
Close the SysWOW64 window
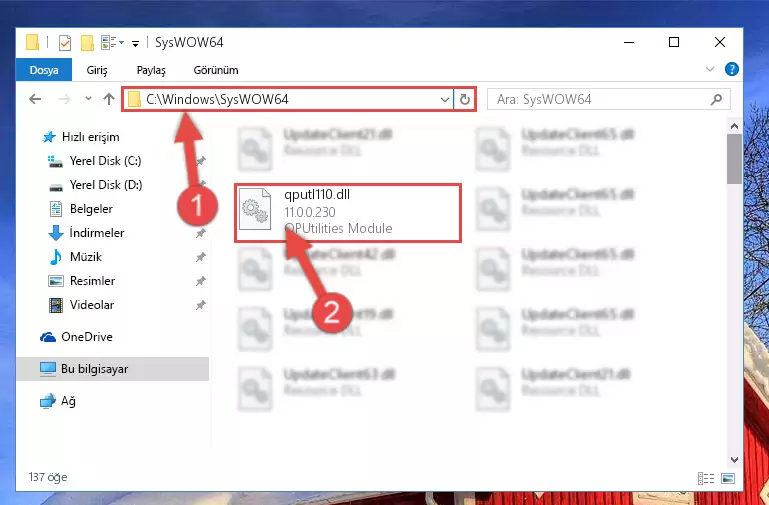pyautogui.click(x=719, y=42)
